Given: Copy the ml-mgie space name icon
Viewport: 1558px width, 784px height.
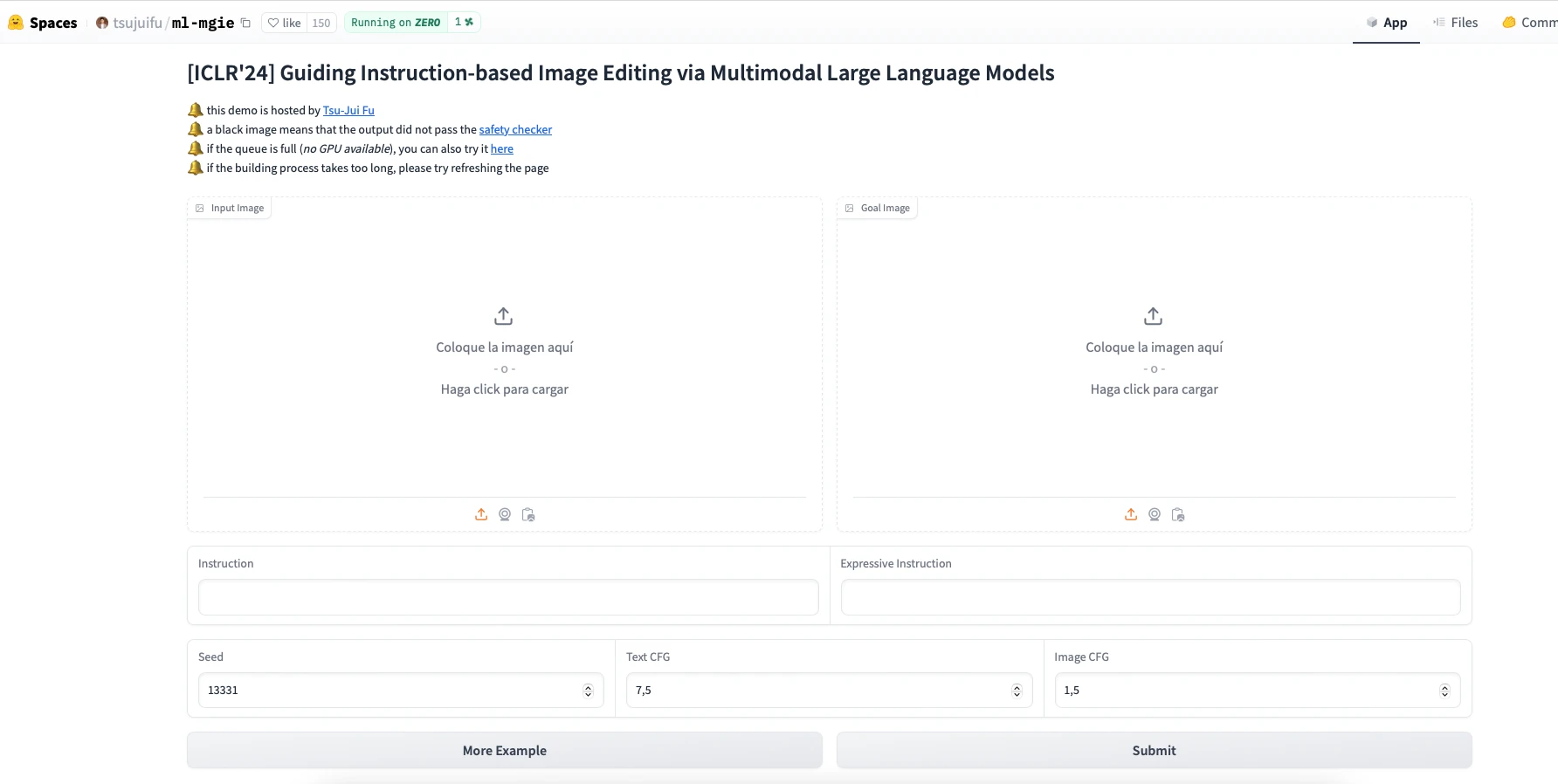Looking at the screenshot, I should click(245, 23).
